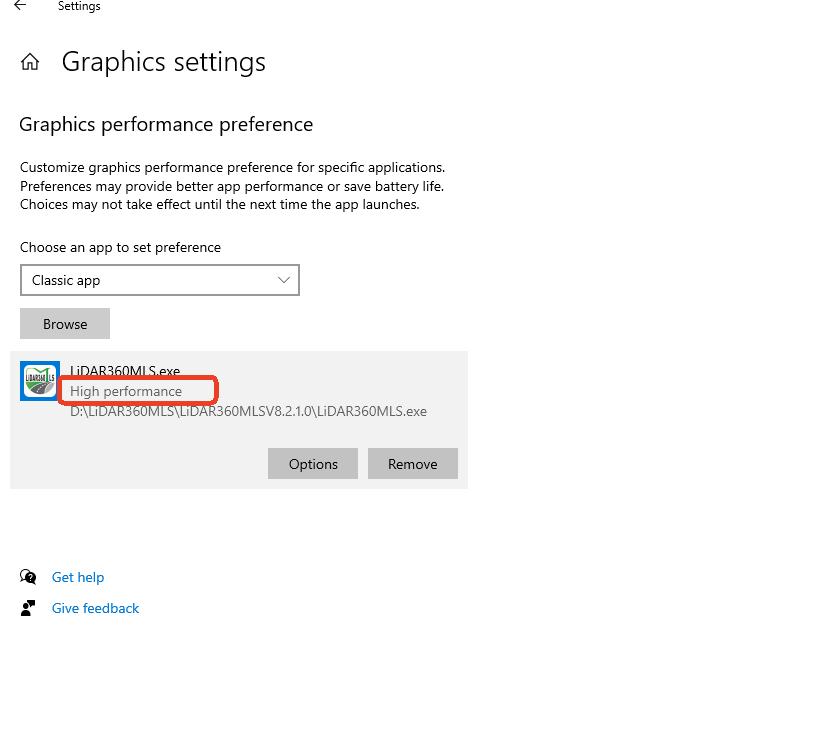The height and width of the screenshot is (734, 816).
Task: Open the Classic app dropdown
Action: tap(160, 280)
